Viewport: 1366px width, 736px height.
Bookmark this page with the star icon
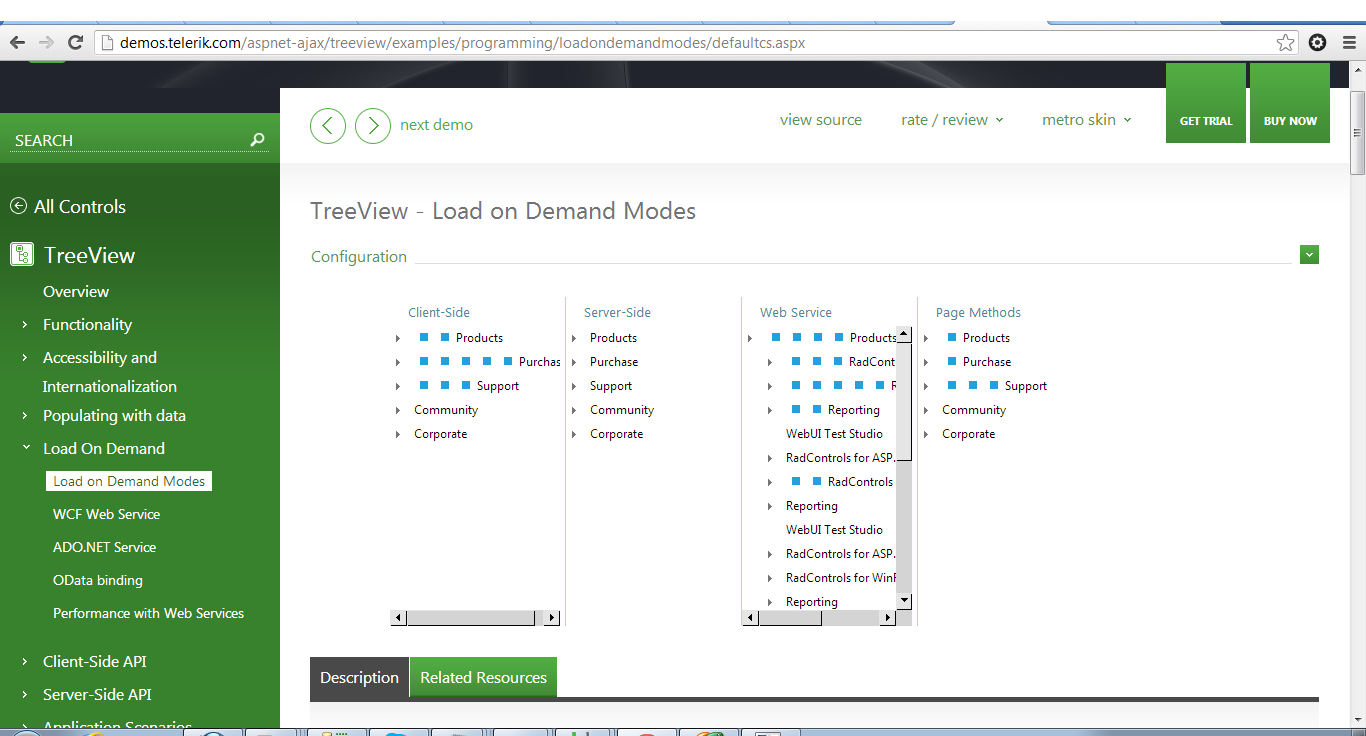1286,42
